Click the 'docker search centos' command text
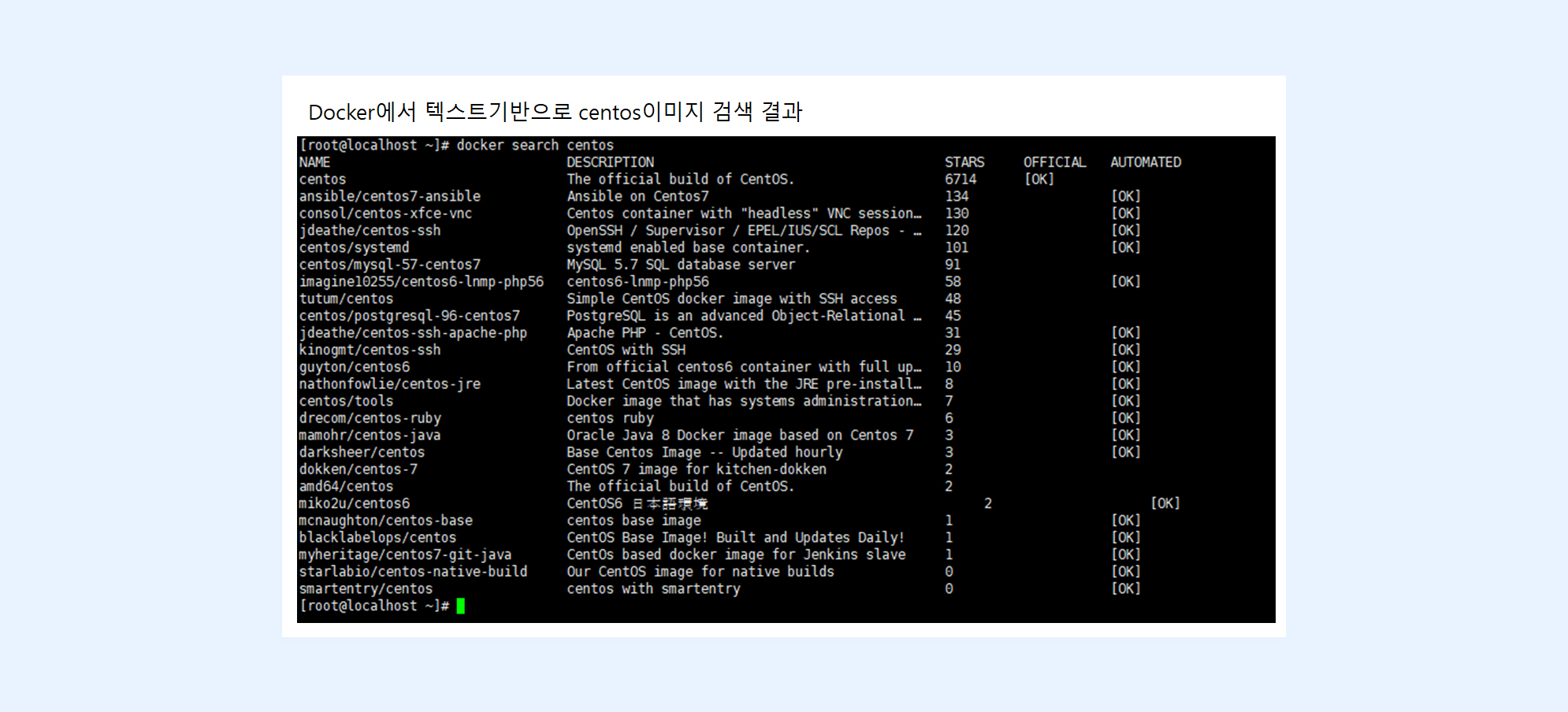Viewport: 1568px width, 712px height. (x=535, y=145)
